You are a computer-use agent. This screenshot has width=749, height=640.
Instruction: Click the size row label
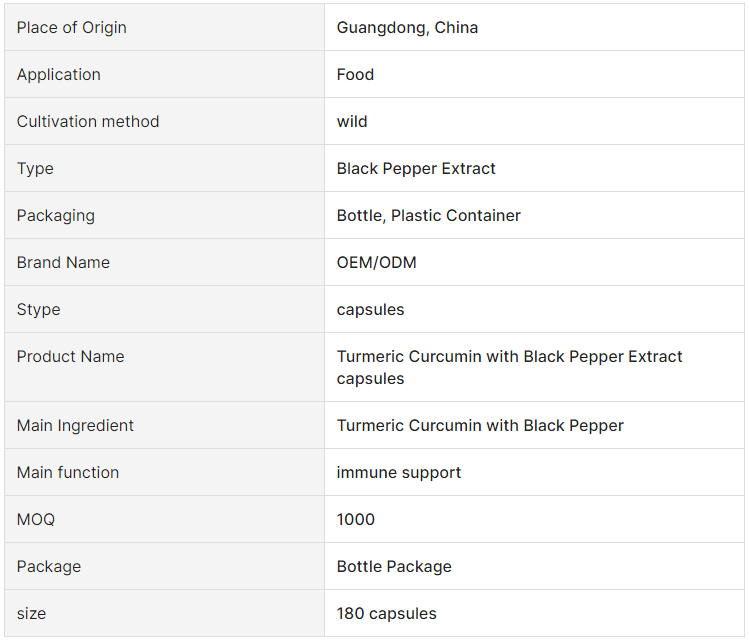coord(31,613)
